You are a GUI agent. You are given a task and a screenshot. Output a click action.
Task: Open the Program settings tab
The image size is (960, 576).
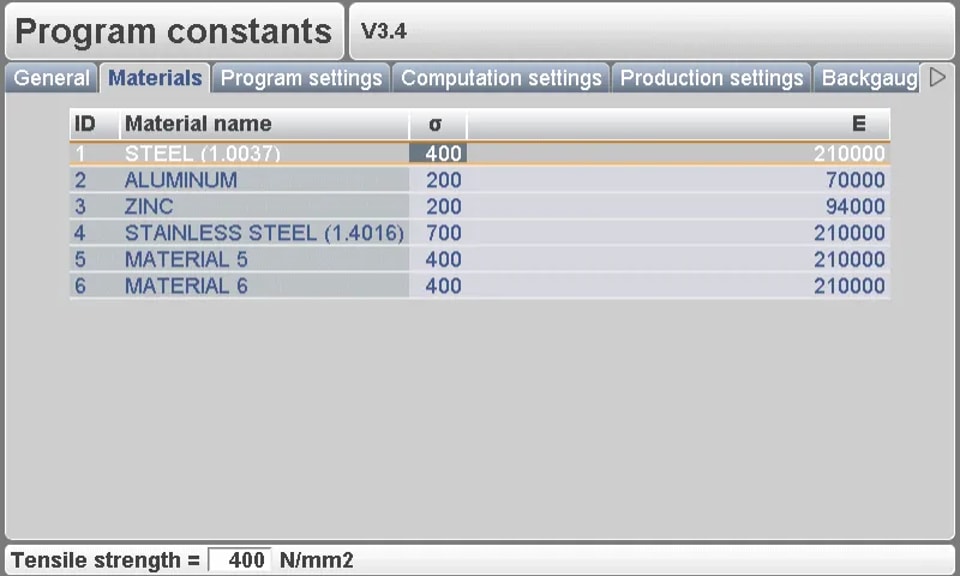pyautogui.click(x=301, y=78)
